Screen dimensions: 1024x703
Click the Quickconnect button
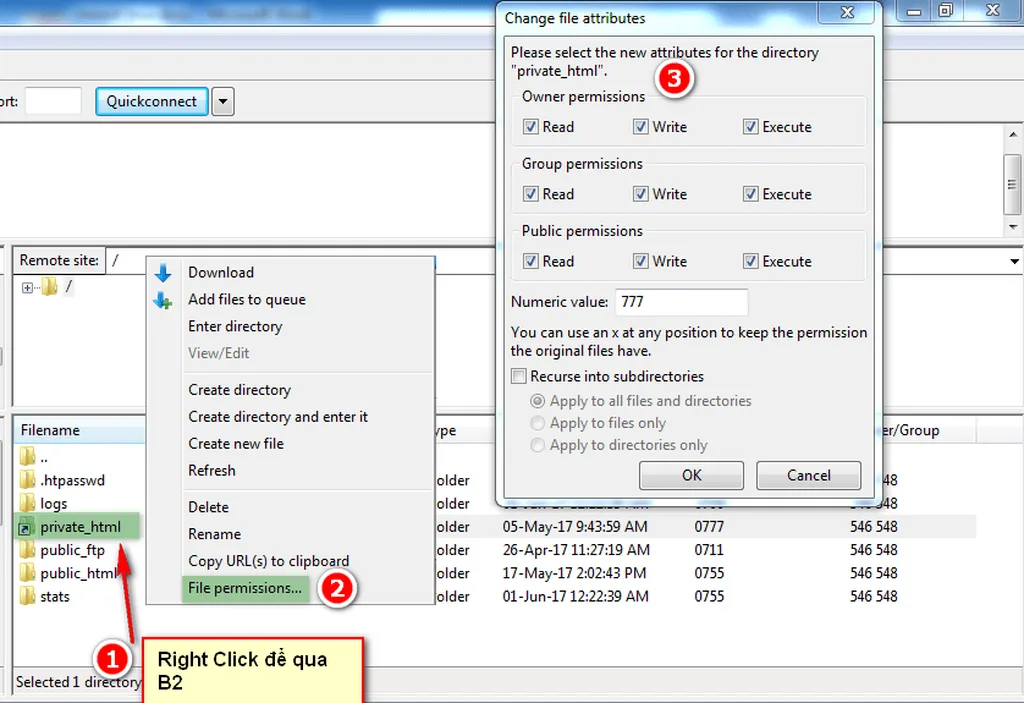tap(152, 101)
